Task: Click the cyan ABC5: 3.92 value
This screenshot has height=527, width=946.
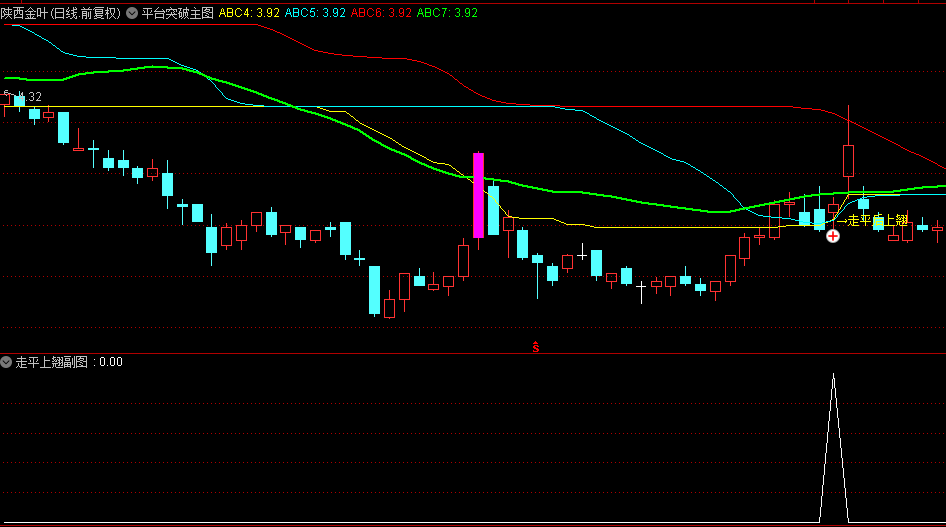Action: [315, 13]
